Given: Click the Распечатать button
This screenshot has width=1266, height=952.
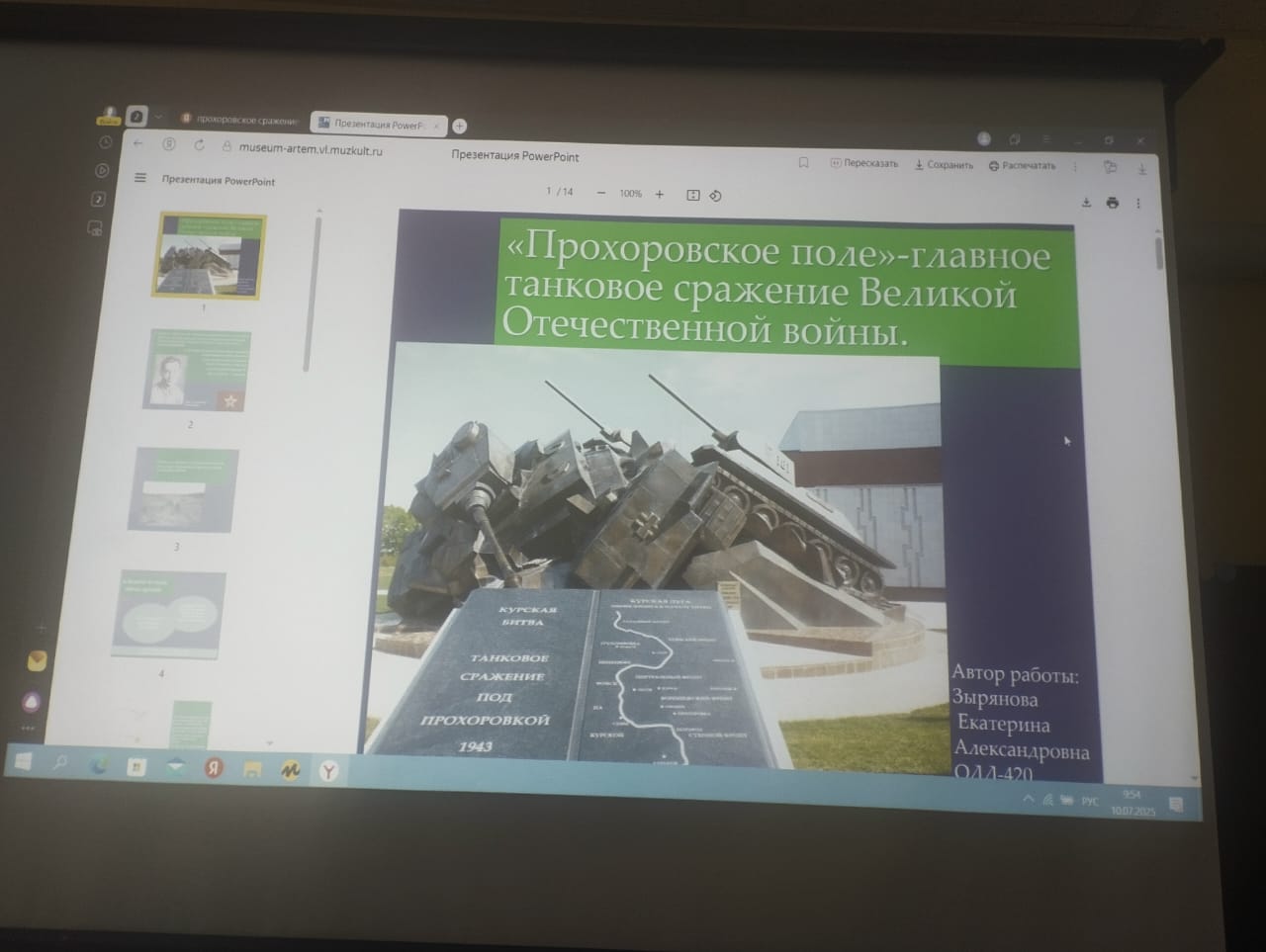Looking at the screenshot, I should pyautogui.click(x=1023, y=166).
